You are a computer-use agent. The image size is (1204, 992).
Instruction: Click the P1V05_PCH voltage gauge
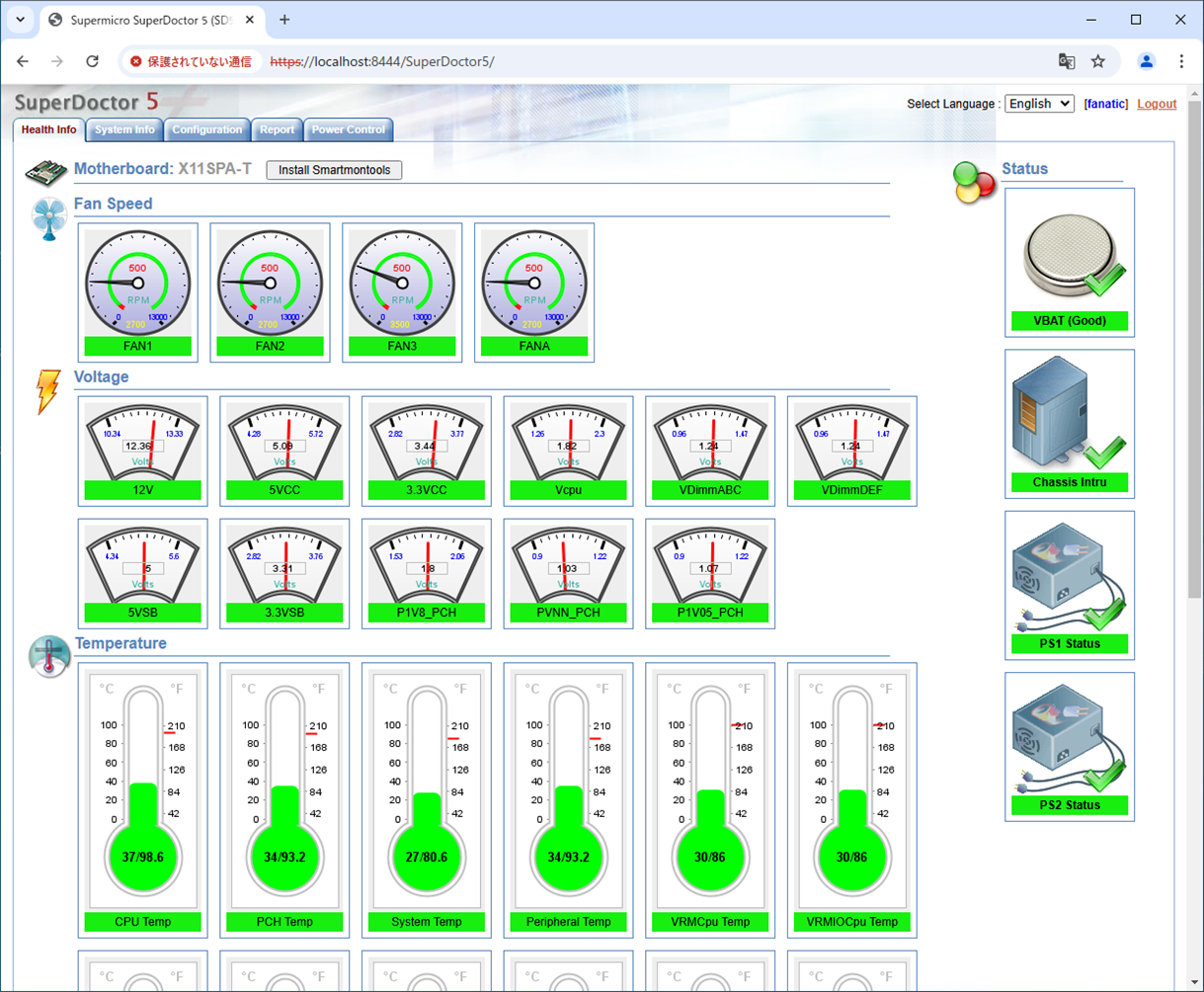(710, 573)
